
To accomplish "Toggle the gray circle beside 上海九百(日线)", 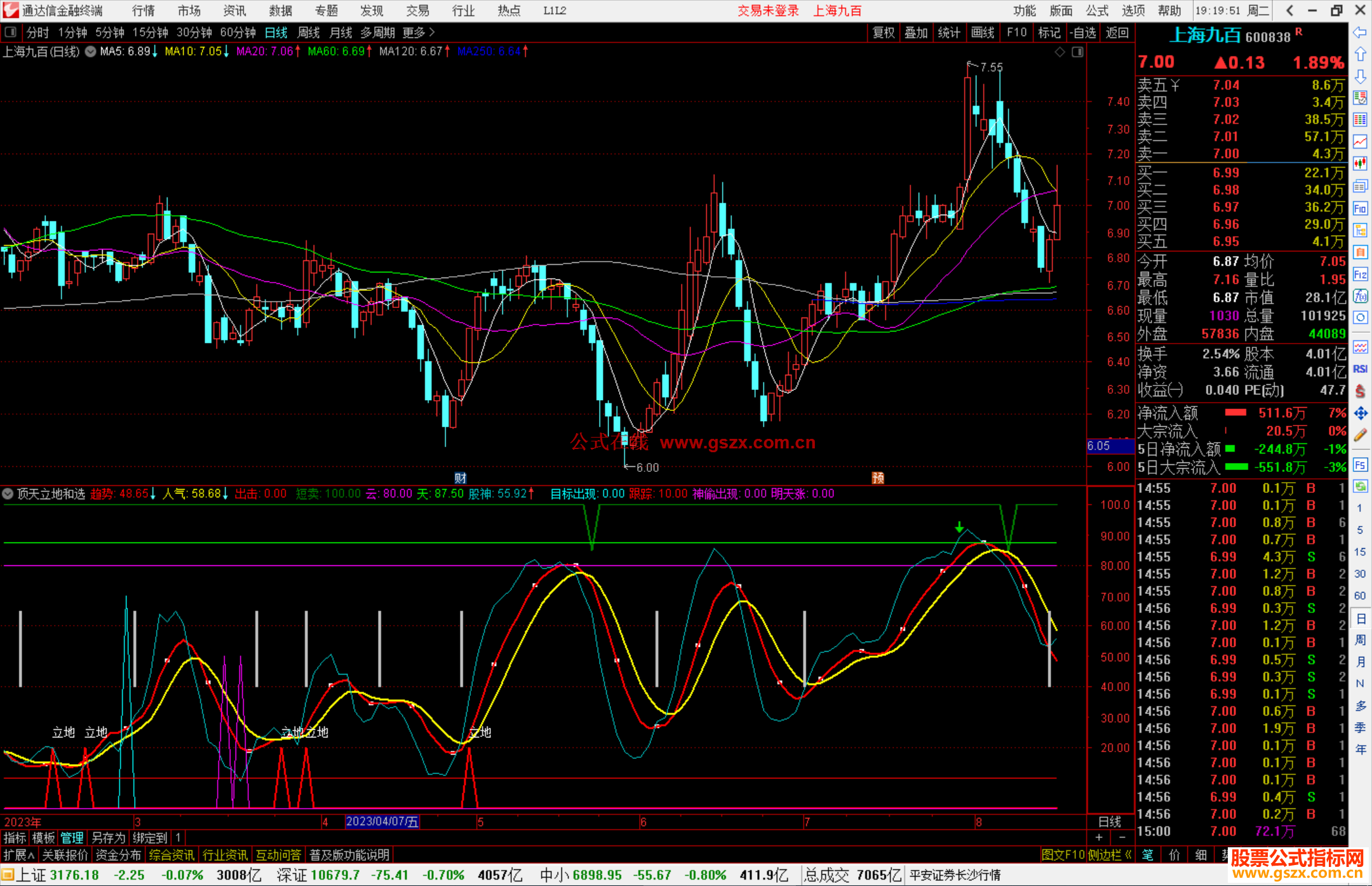I will 91,51.
